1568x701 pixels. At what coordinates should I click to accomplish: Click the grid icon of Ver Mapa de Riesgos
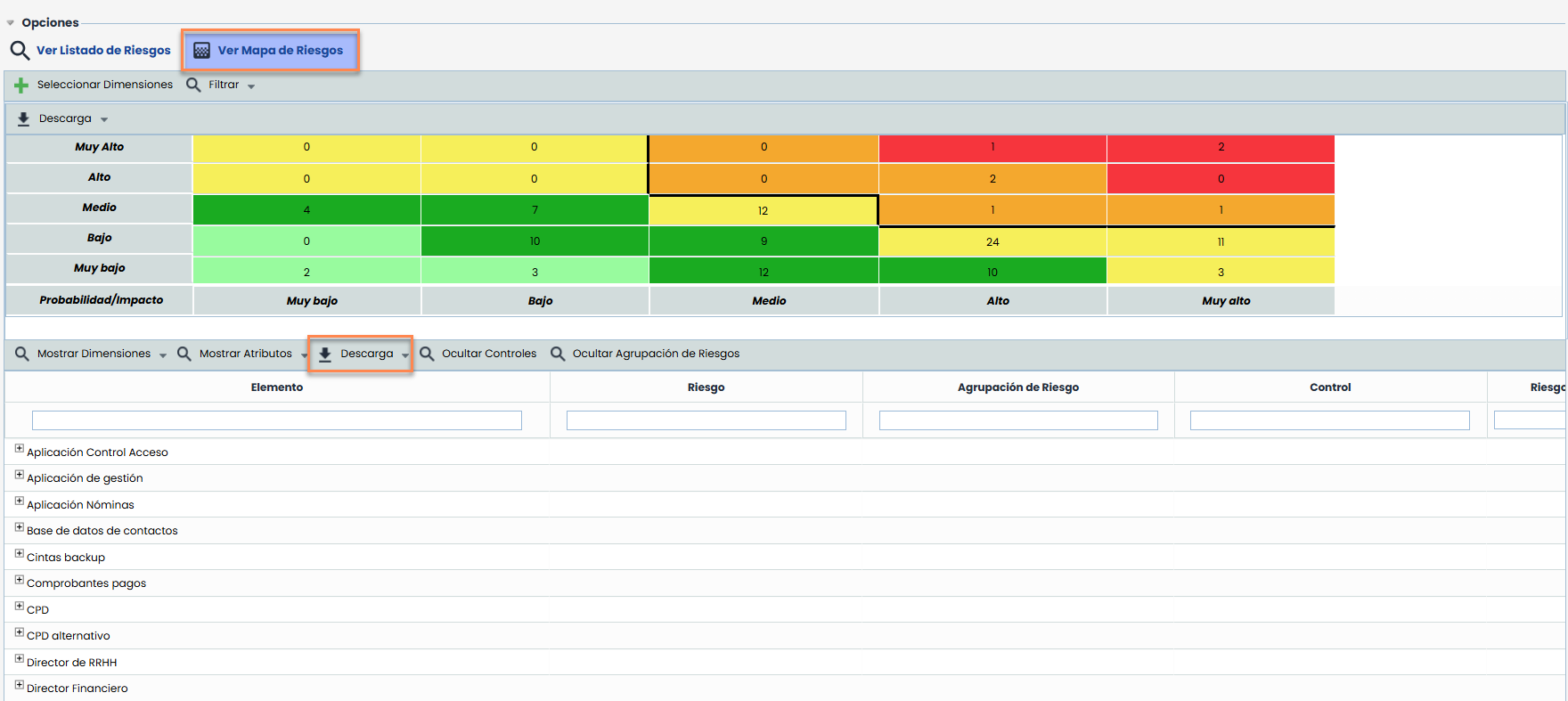point(202,51)
